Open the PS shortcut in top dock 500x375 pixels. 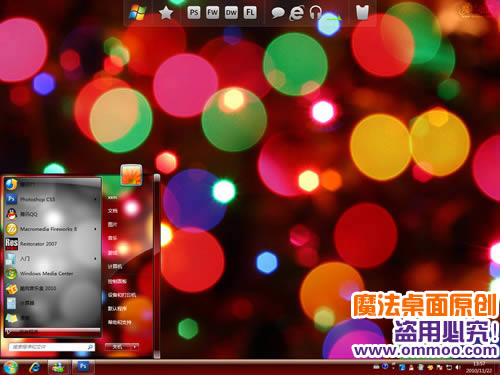coord(194,13)
